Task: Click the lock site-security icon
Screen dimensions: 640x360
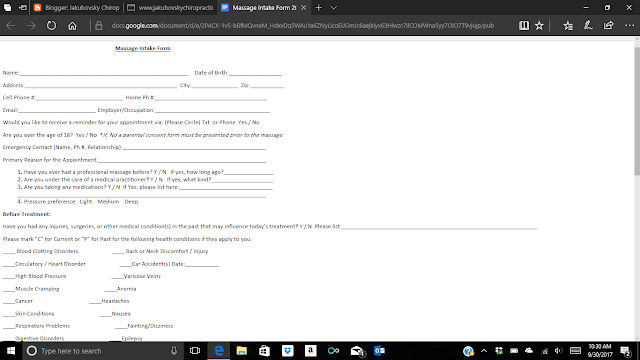Action: click(x=99, y=26)
